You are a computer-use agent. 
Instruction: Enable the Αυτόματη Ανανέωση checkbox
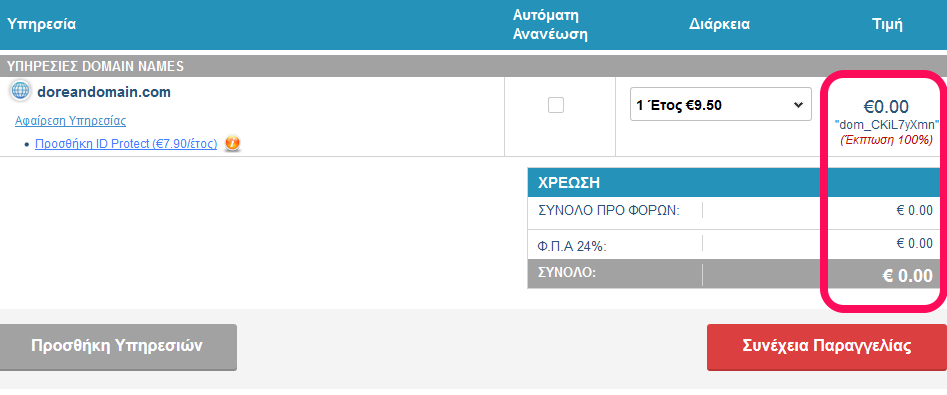click(x=556, y=105)
